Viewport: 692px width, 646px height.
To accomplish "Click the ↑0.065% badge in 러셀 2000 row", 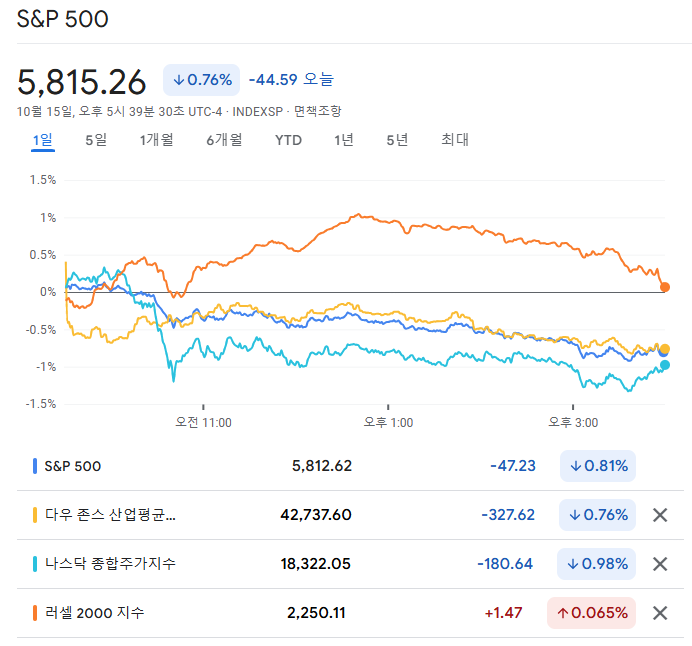I will click(591, 613).
